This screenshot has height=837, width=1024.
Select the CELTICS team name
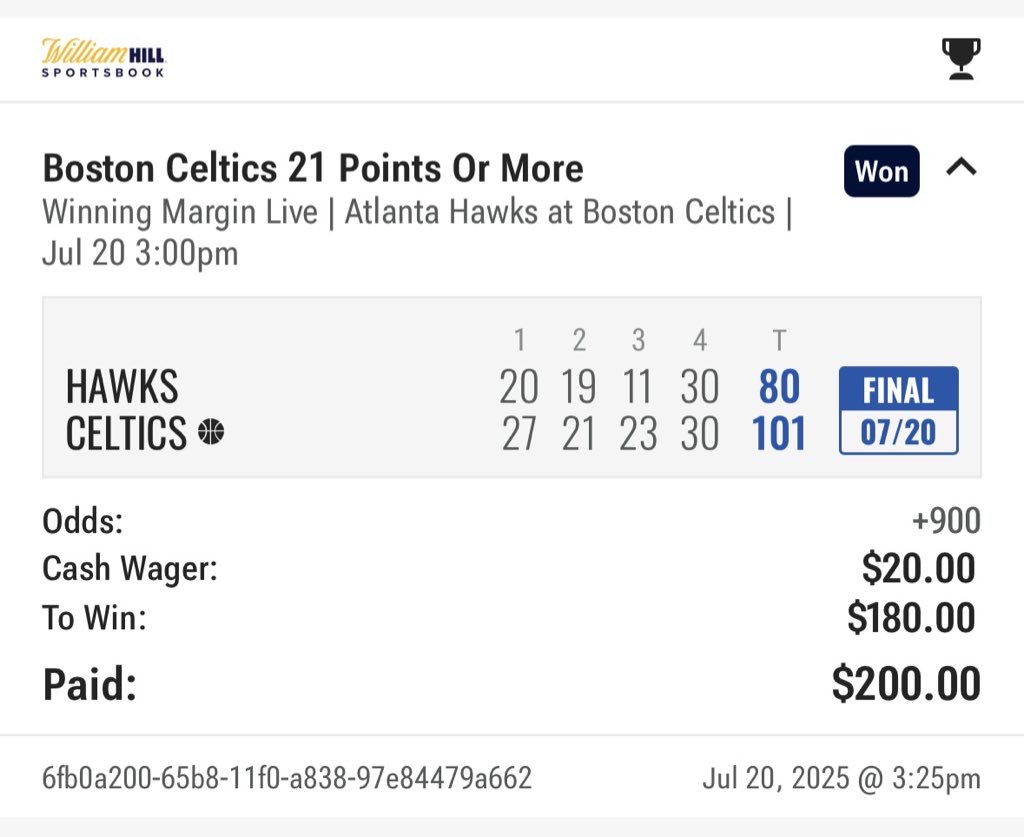click(x=126, y=433)
